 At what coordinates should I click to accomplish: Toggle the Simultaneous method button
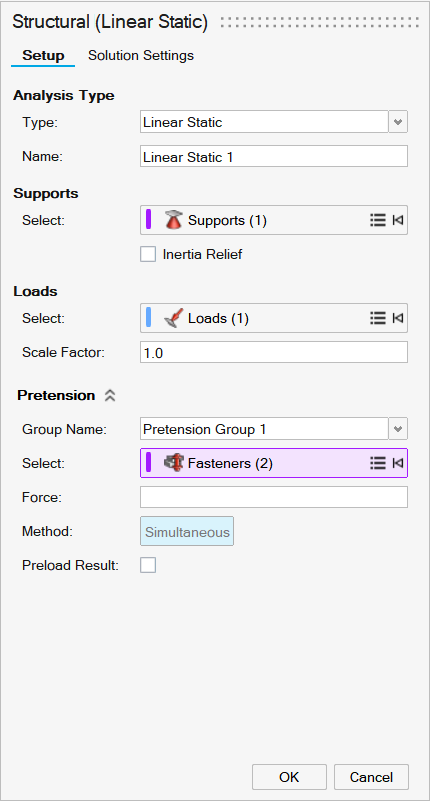point(187,531)
